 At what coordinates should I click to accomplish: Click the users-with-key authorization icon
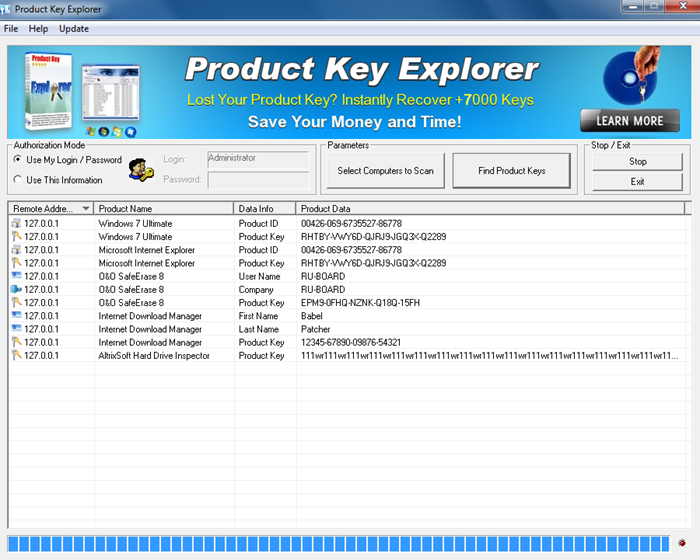point(141,170)
